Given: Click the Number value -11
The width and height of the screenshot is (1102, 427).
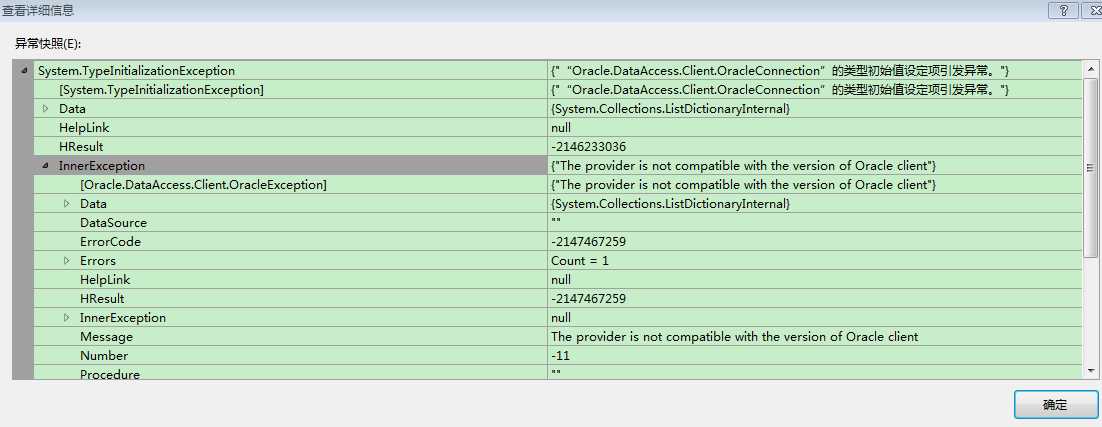Looking at the screenshot, I should [560, 355].
